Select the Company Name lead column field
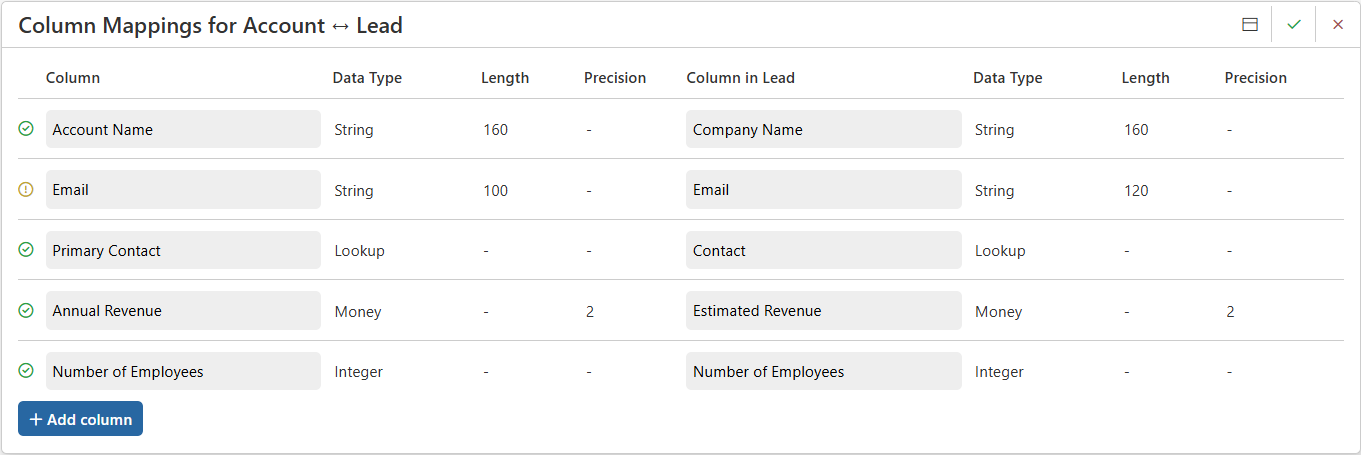This screenshot has height=455, width=1361. pos(823,129)
